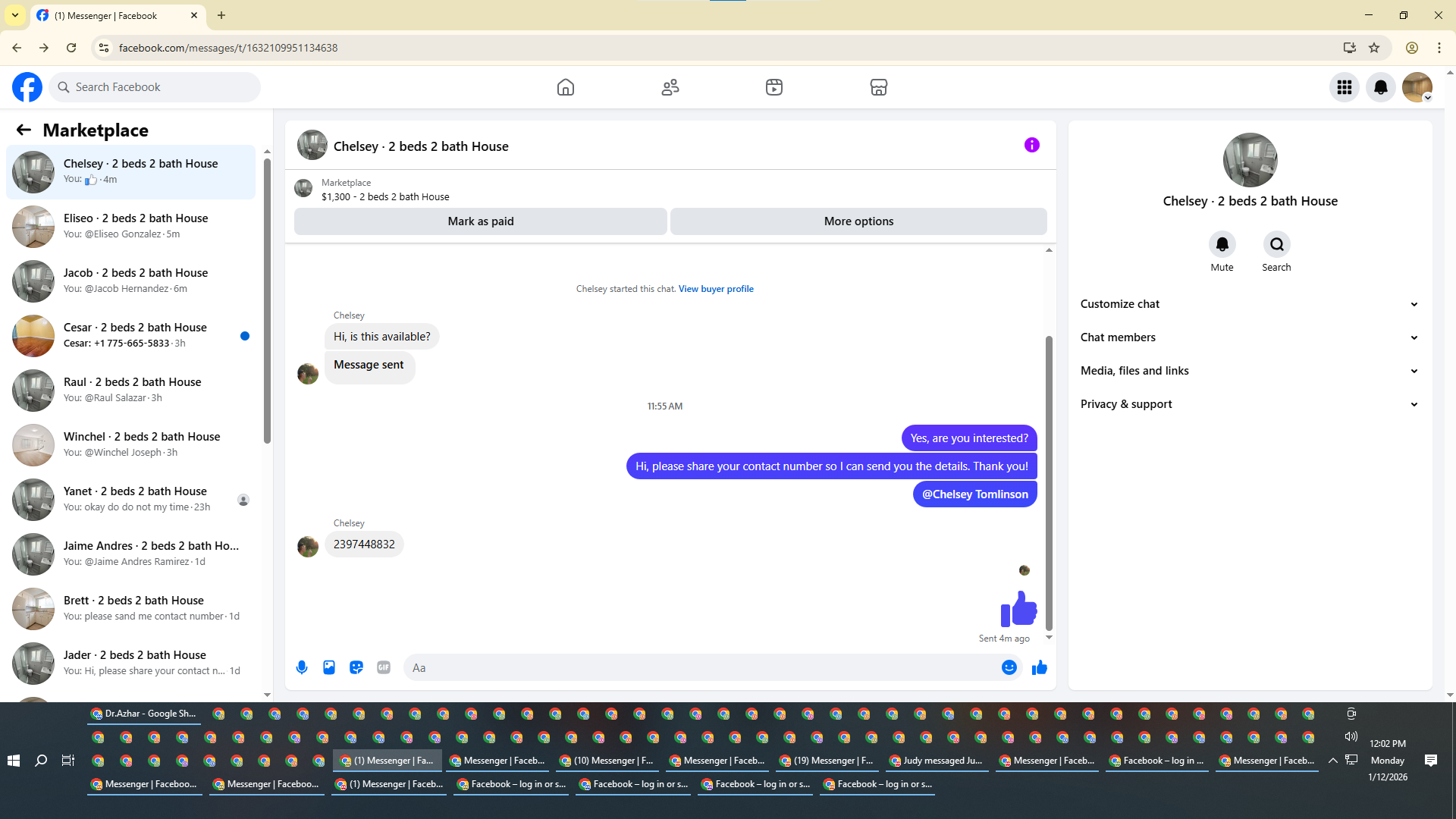Image resolution: width=1456 pixels, height=819 pixels.
Task: Go to the Facebook Home tab
Action: tap(565, 87)
